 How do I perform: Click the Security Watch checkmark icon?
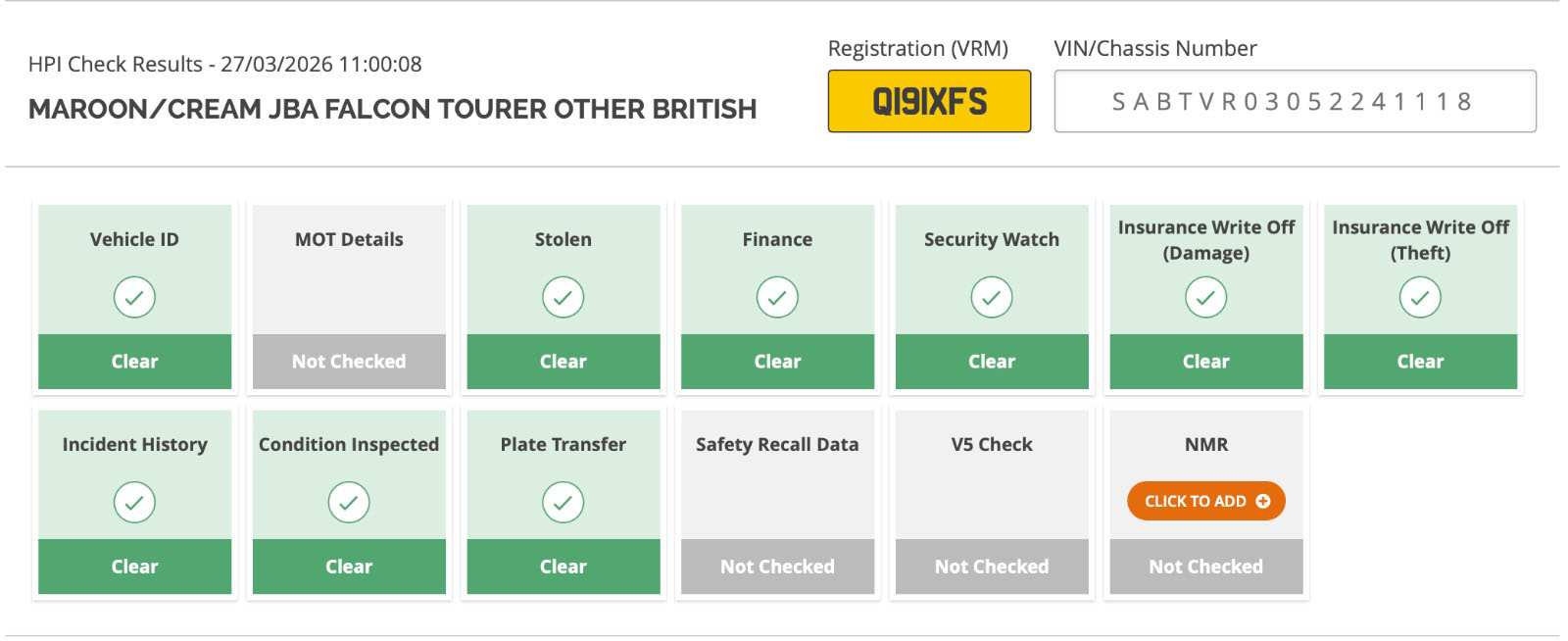[992, 297]
